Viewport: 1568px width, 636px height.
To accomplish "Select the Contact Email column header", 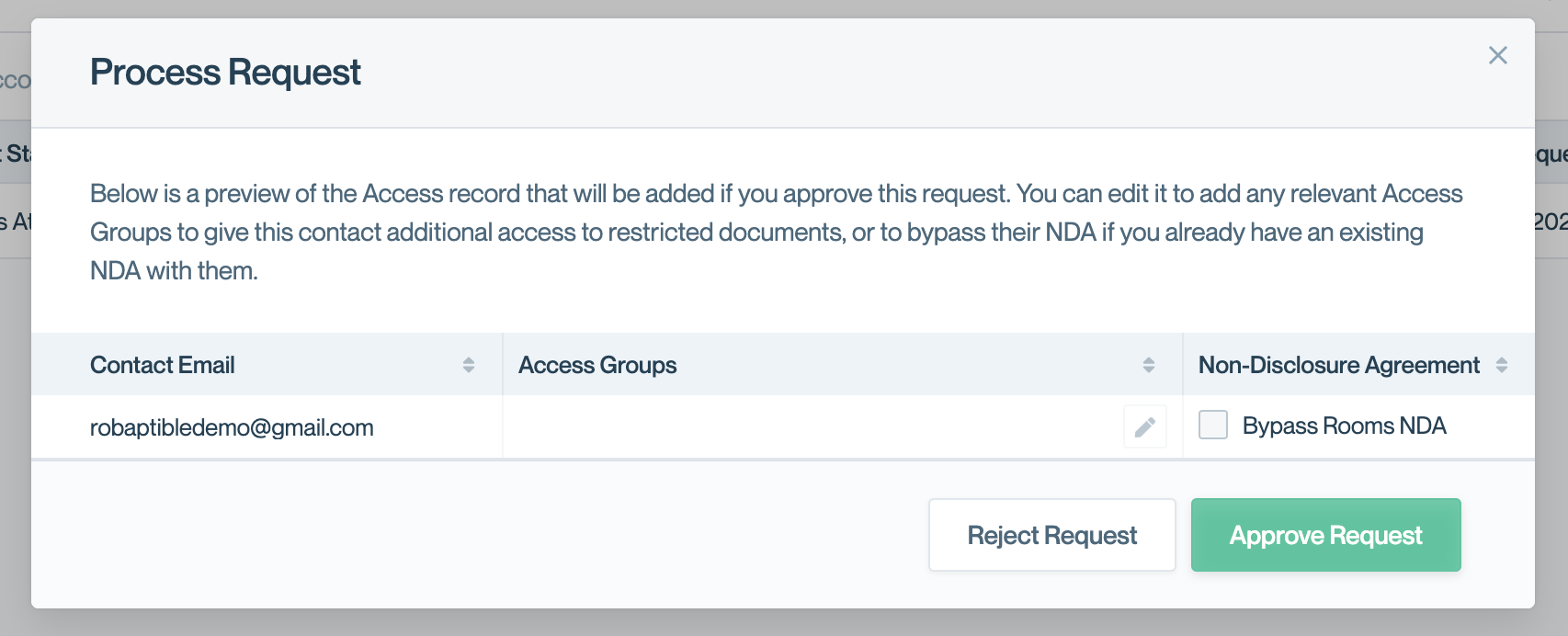I will 163,365.
